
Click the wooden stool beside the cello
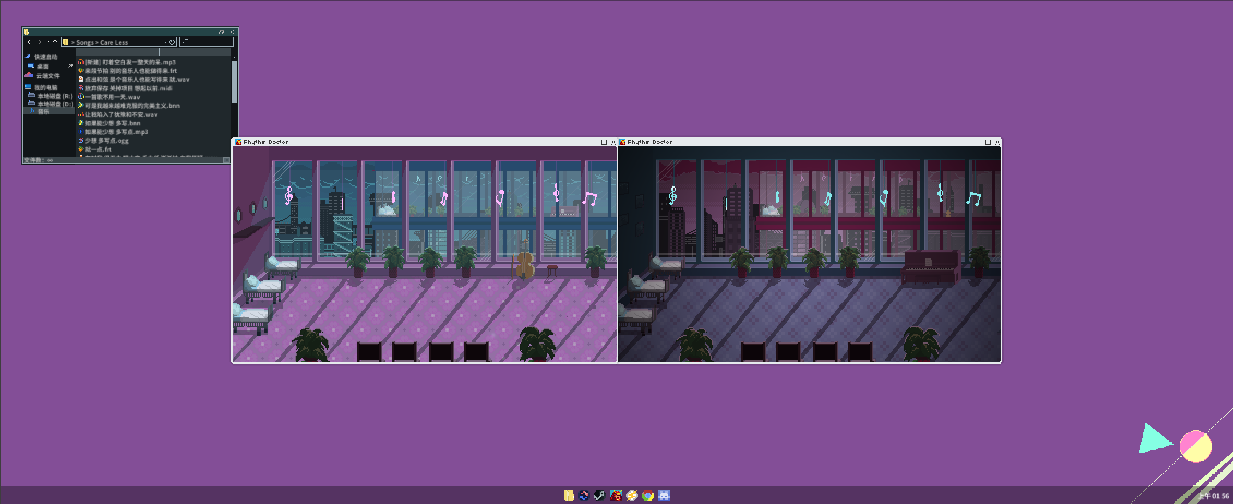click(x=552, y=270)
